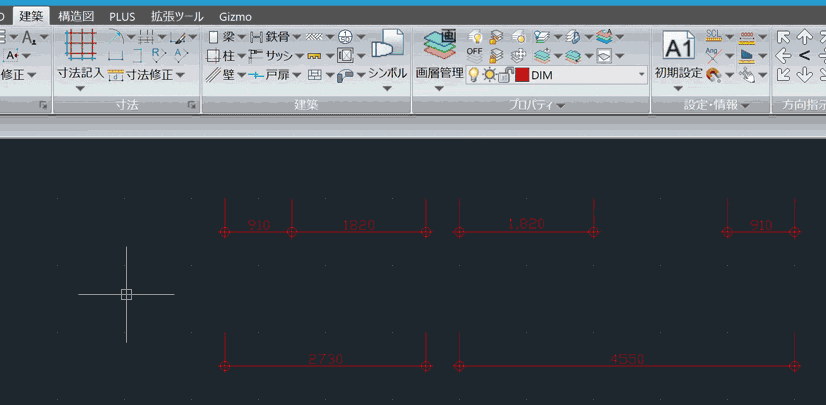Click the layer OFF icon
This screenshot has height=405, width=826.
[x=475, y=54]
